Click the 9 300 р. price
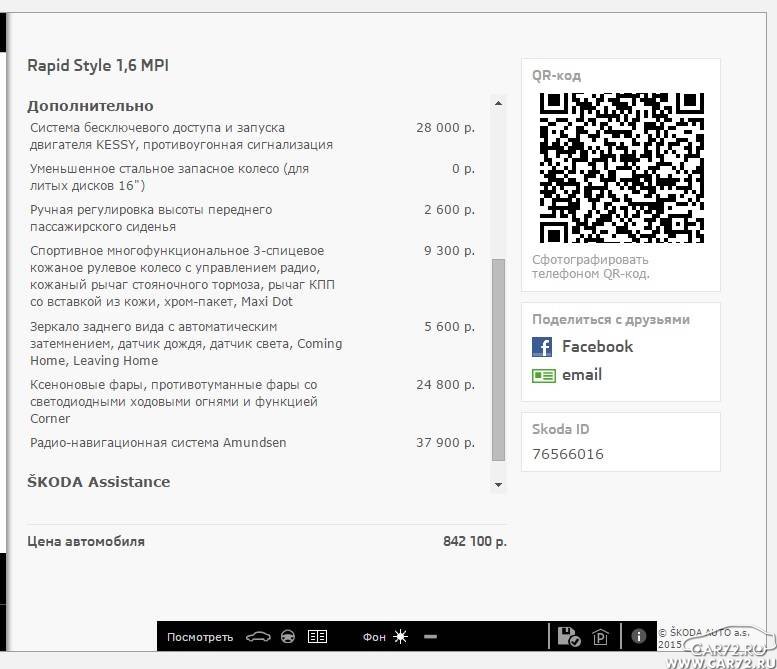This screenshot has height=669, width=777. coord(449,251)
